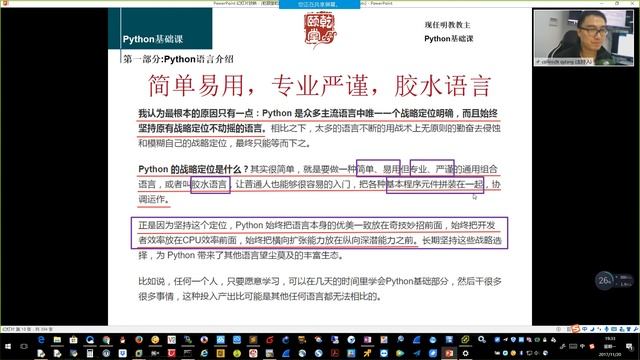Viewport: 640px width, 360px height.
Task: Click the taskbar clock showing the date
Action: coord(609,347)
